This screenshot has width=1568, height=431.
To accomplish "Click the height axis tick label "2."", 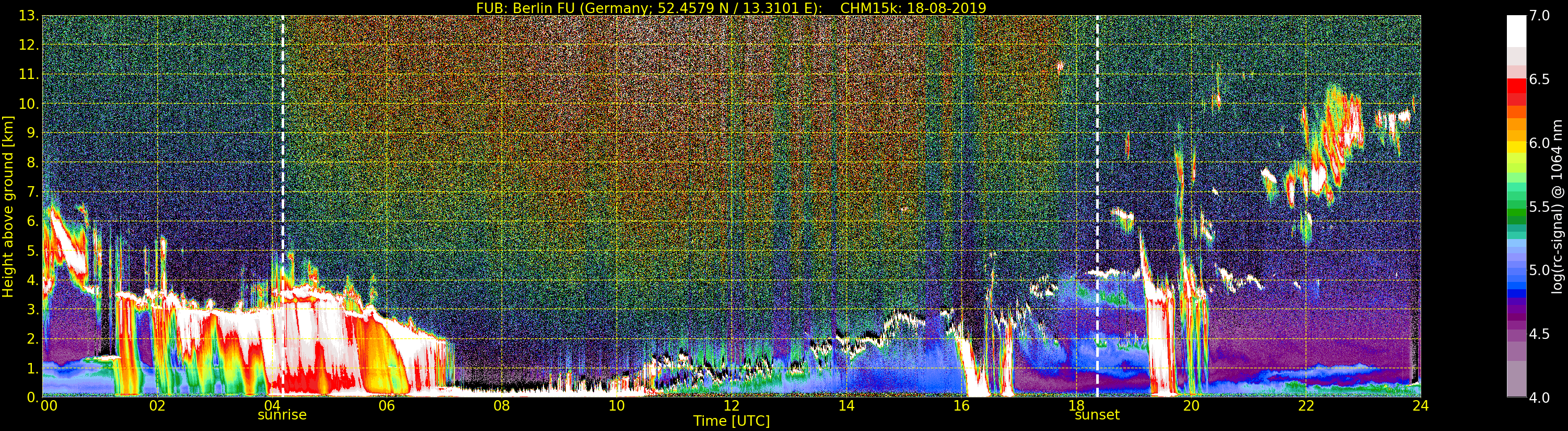I will tap(33, 339).
